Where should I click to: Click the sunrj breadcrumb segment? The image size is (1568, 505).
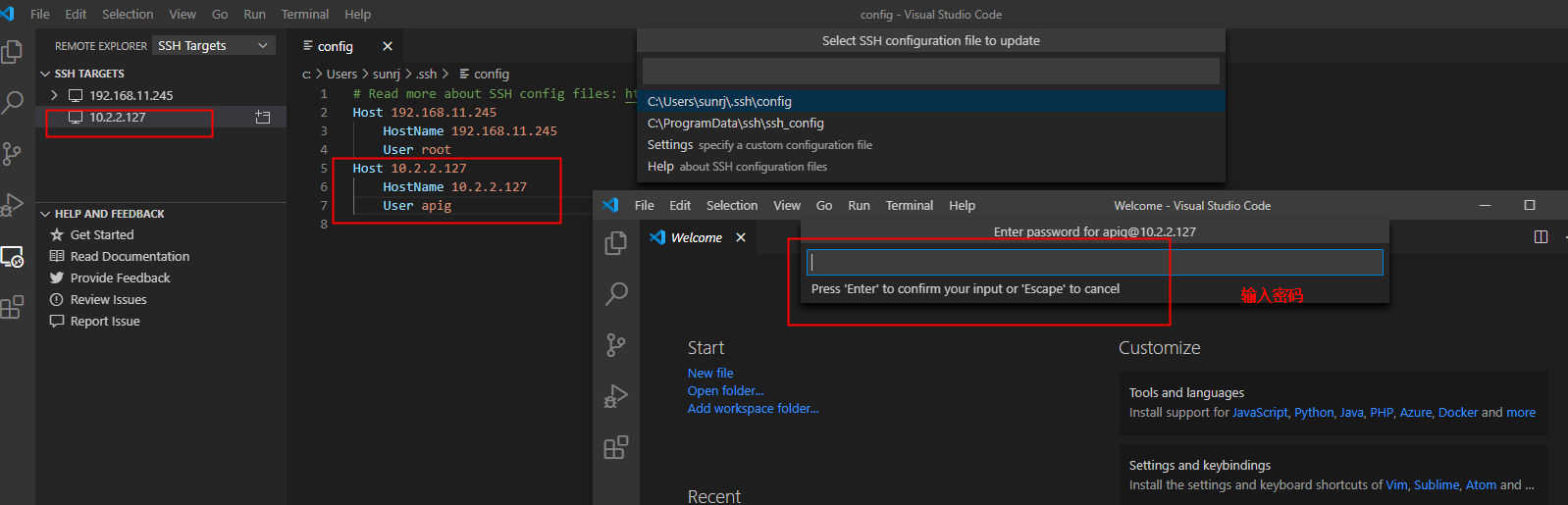click(387, 74)
